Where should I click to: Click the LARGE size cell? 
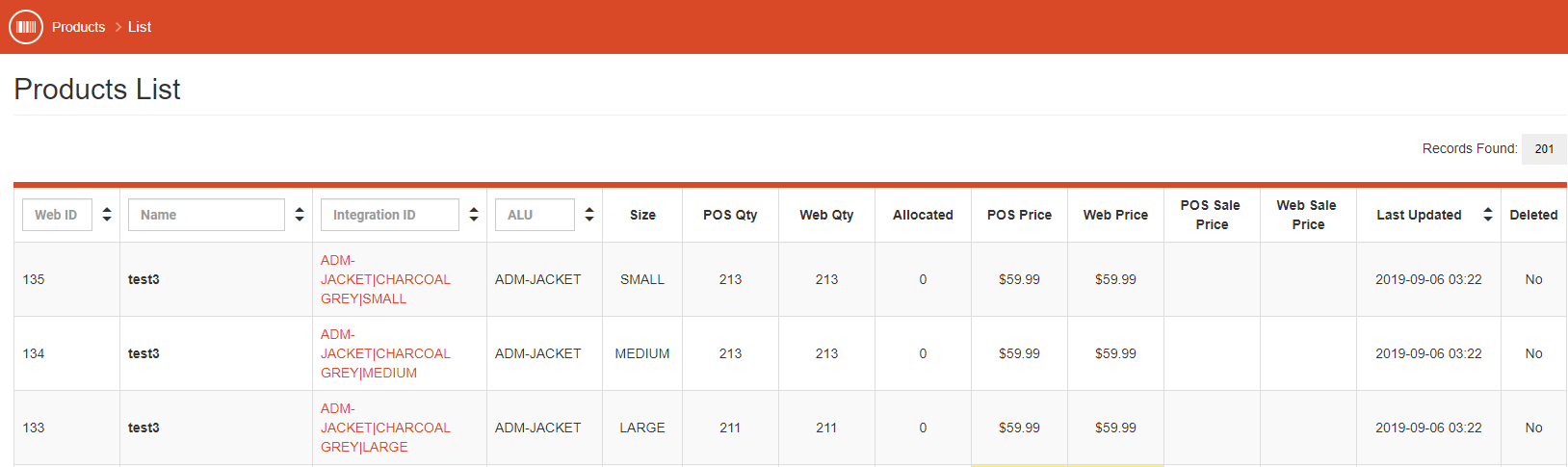click(x=642, y=428)
